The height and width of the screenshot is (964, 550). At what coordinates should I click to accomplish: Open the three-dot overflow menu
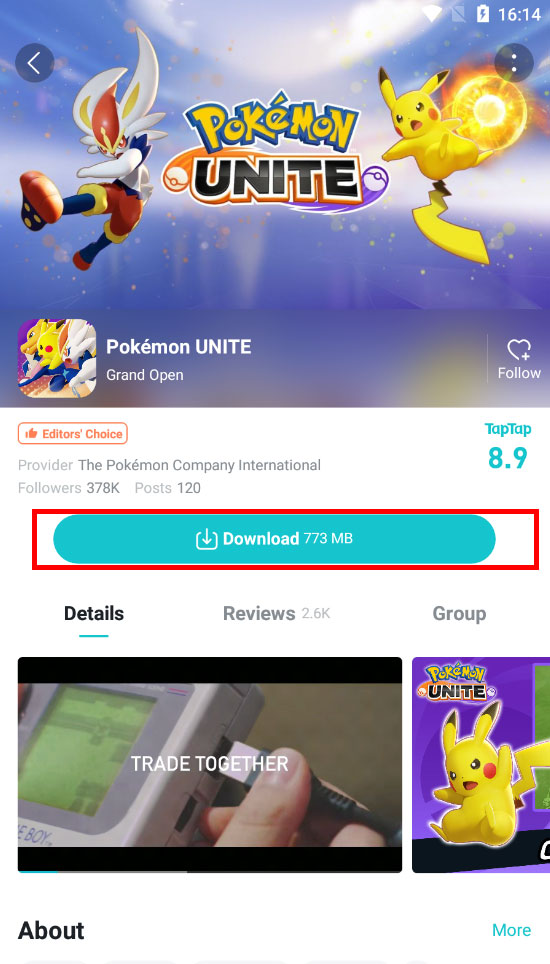pos(514,63)
